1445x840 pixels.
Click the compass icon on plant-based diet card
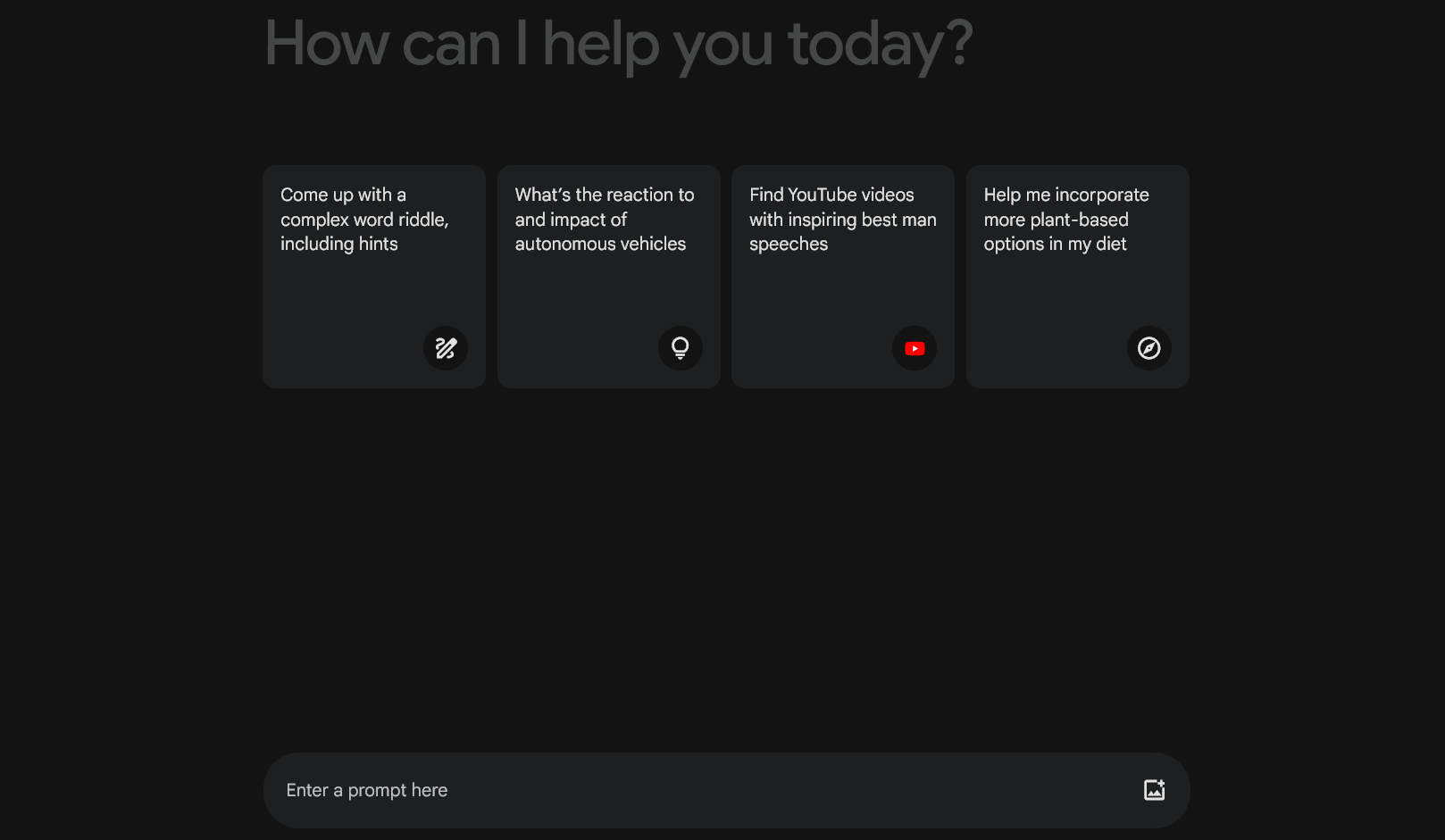point(1149,348)
